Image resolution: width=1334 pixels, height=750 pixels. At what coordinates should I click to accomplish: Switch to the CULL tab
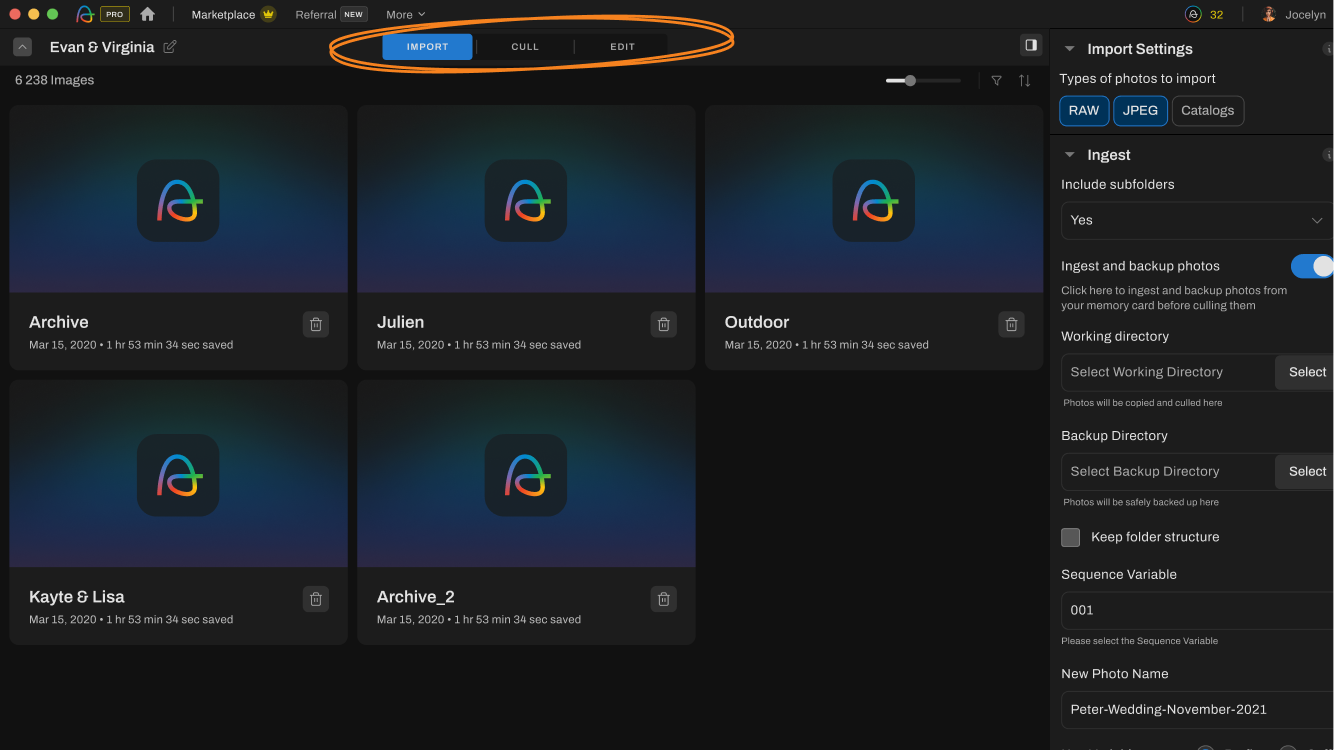pos(525,47)
